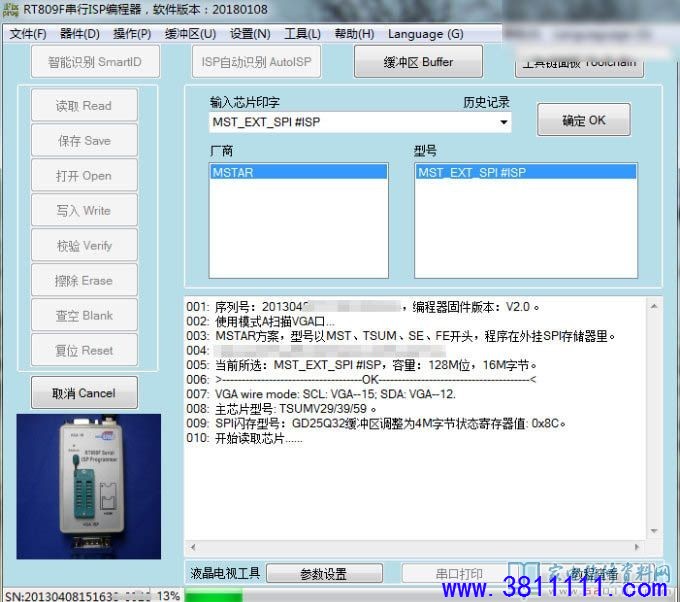
Task: Expand the chip marking history dropdown arrow
Action: click(503, 122)
